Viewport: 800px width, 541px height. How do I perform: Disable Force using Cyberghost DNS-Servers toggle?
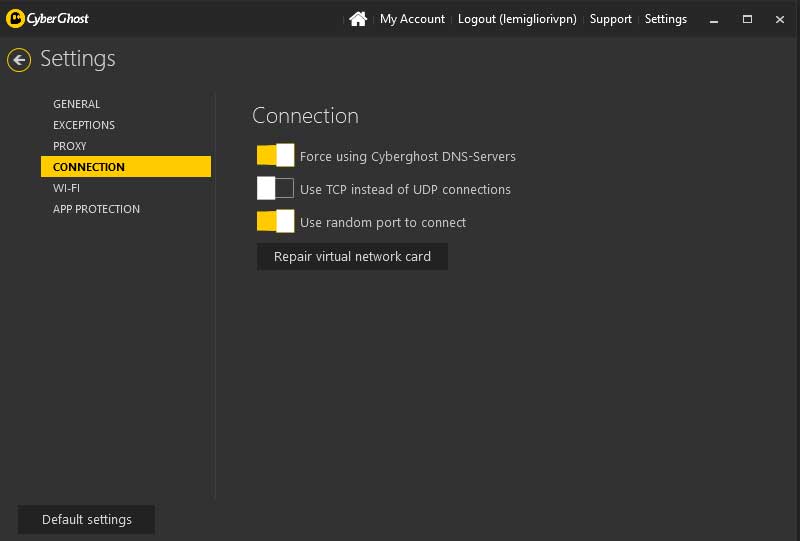pyautogui.click(x=276, y=155)
